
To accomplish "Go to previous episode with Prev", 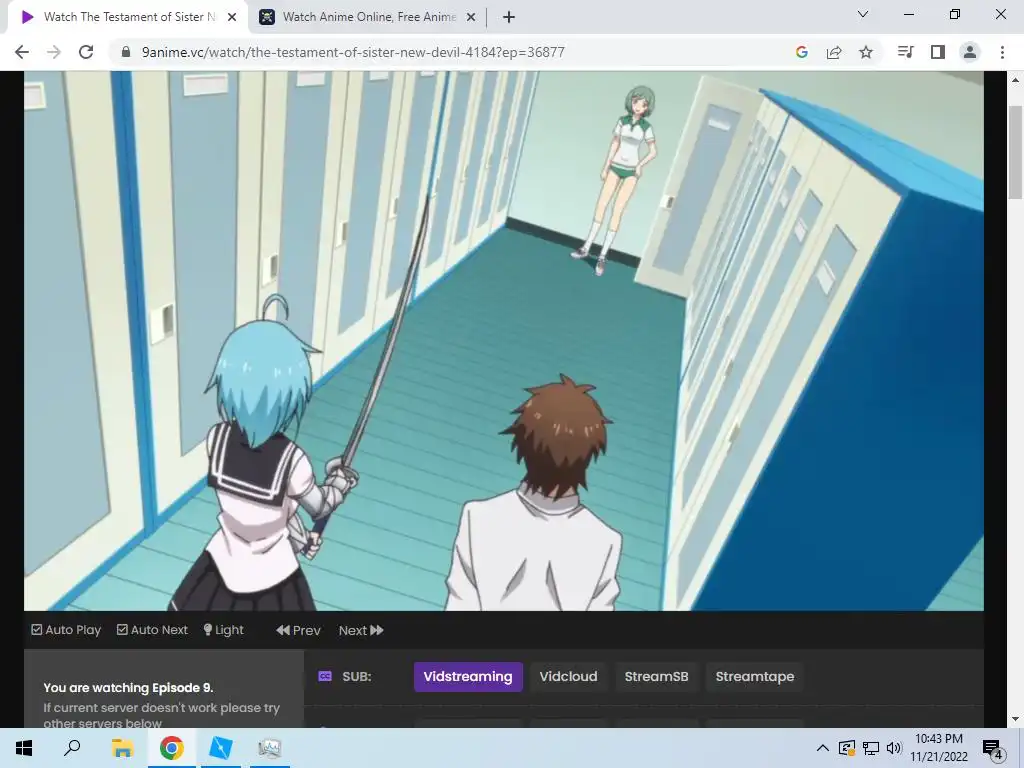I will tap(298, 630).
